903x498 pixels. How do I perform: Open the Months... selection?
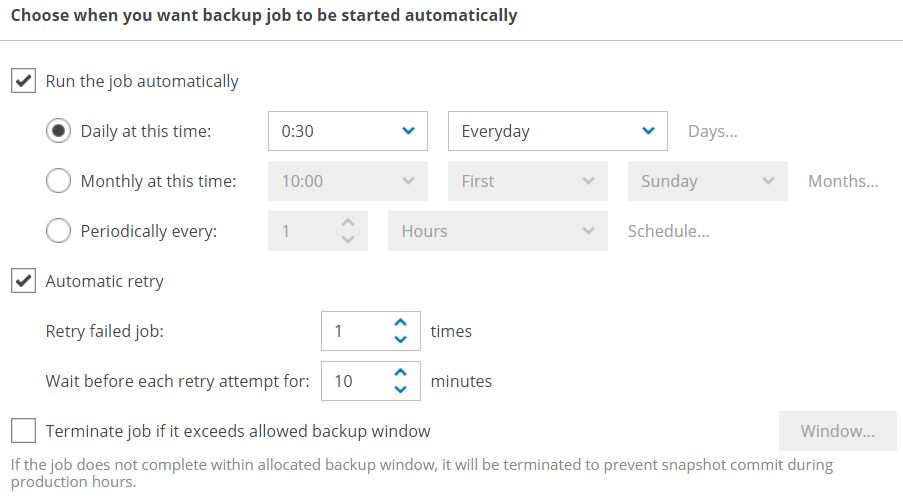pos(843,181)
